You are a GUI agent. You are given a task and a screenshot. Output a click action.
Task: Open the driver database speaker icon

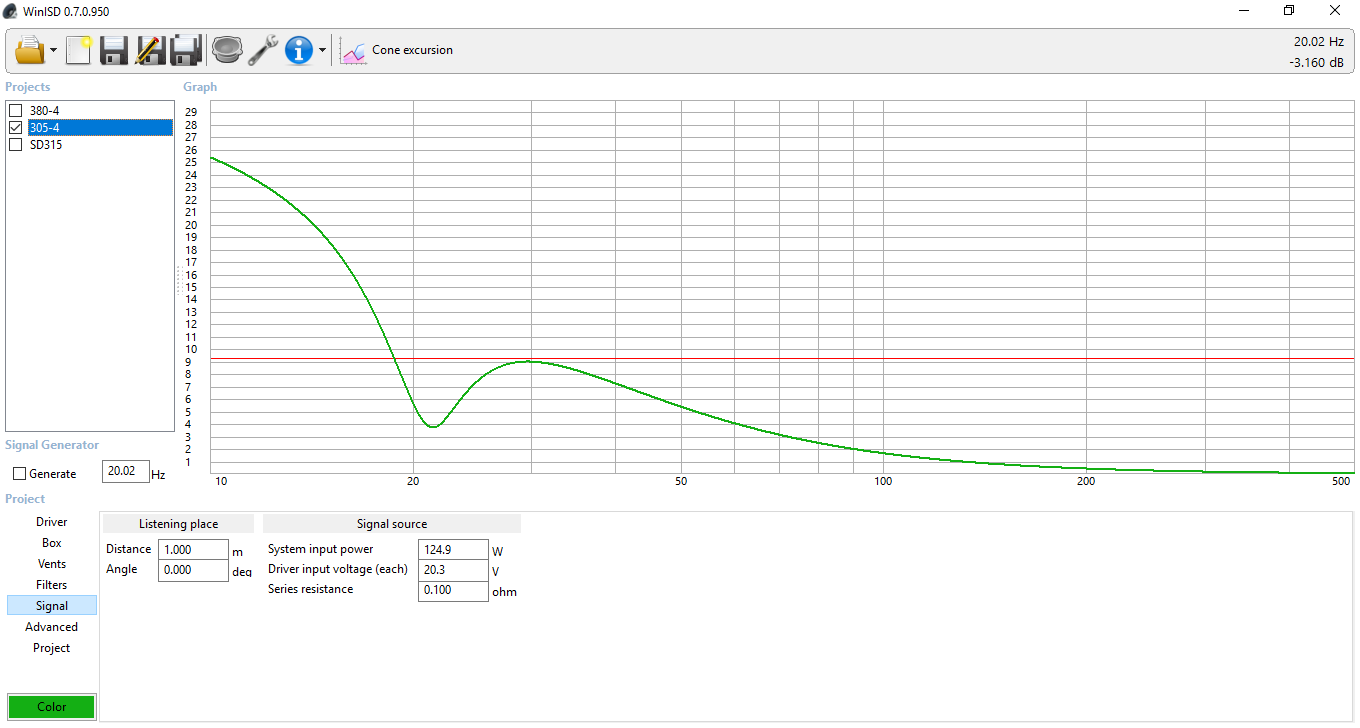[228, 50]
